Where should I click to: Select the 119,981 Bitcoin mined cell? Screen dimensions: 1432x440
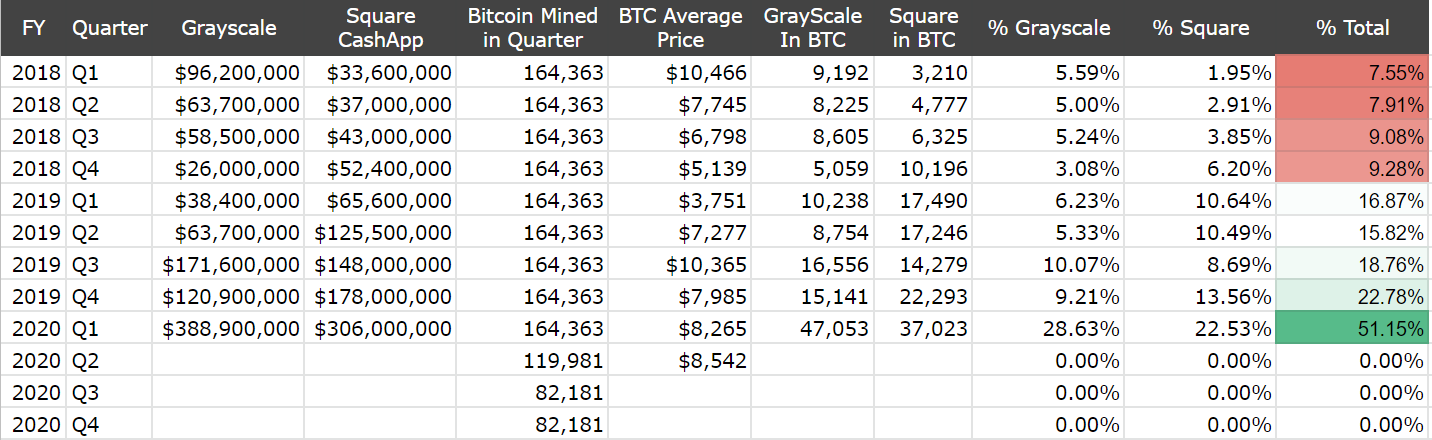tap(533, 360)
